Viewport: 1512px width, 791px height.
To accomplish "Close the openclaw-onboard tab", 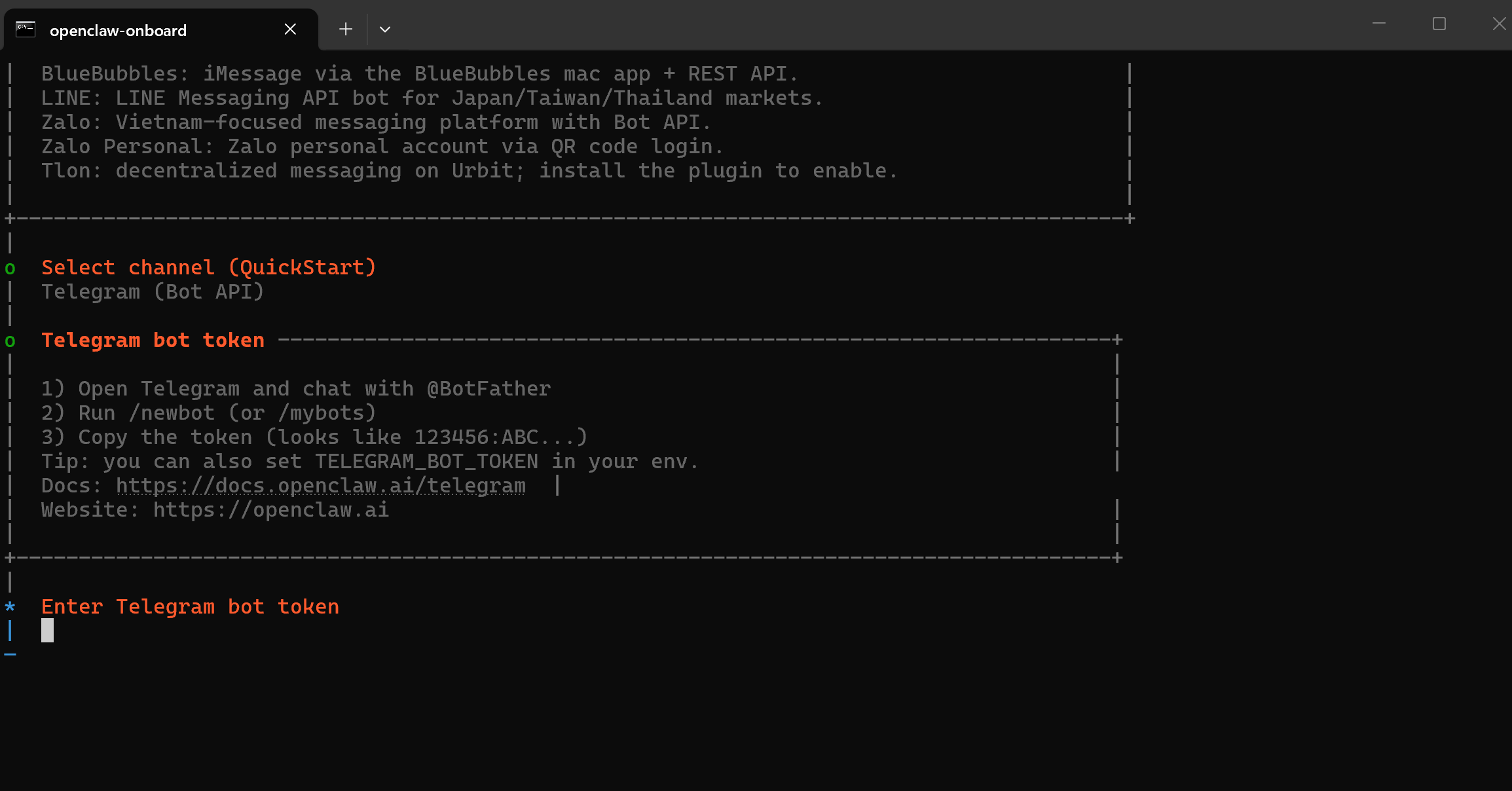I will [290, 29].
